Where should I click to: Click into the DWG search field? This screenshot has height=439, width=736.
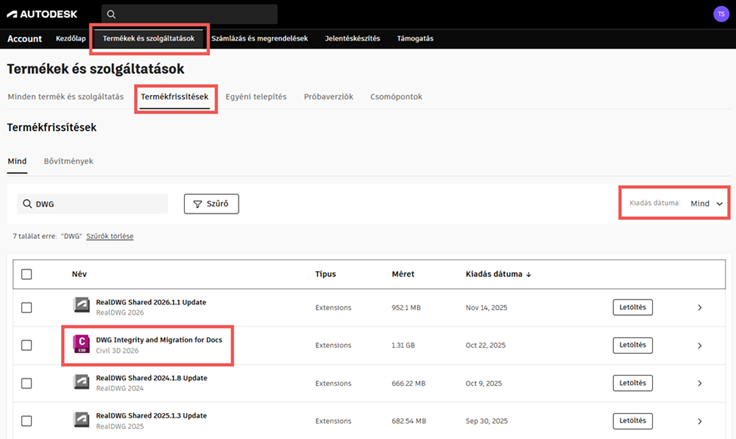click(92, 204)
